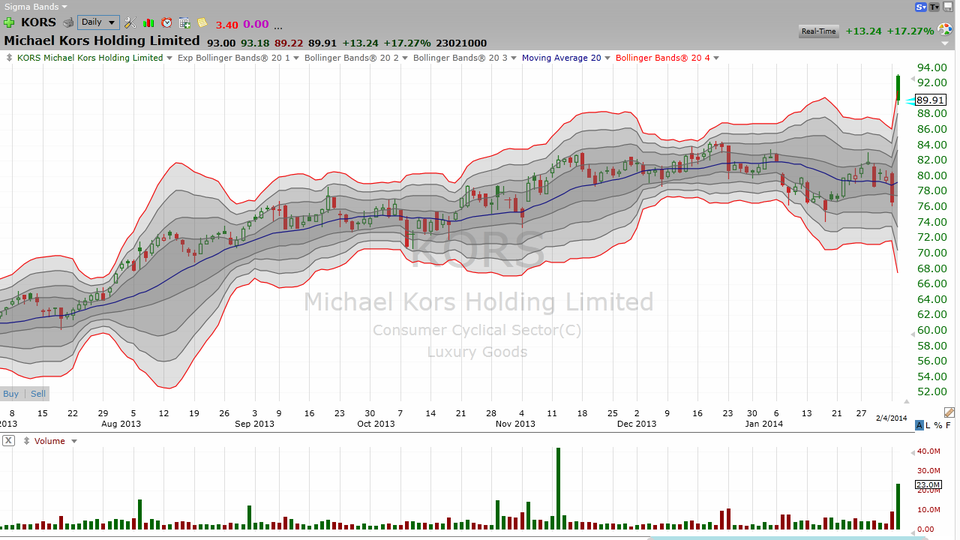Click the Buy button
Viewport: 960px width, 540px height.
[11, 394]
